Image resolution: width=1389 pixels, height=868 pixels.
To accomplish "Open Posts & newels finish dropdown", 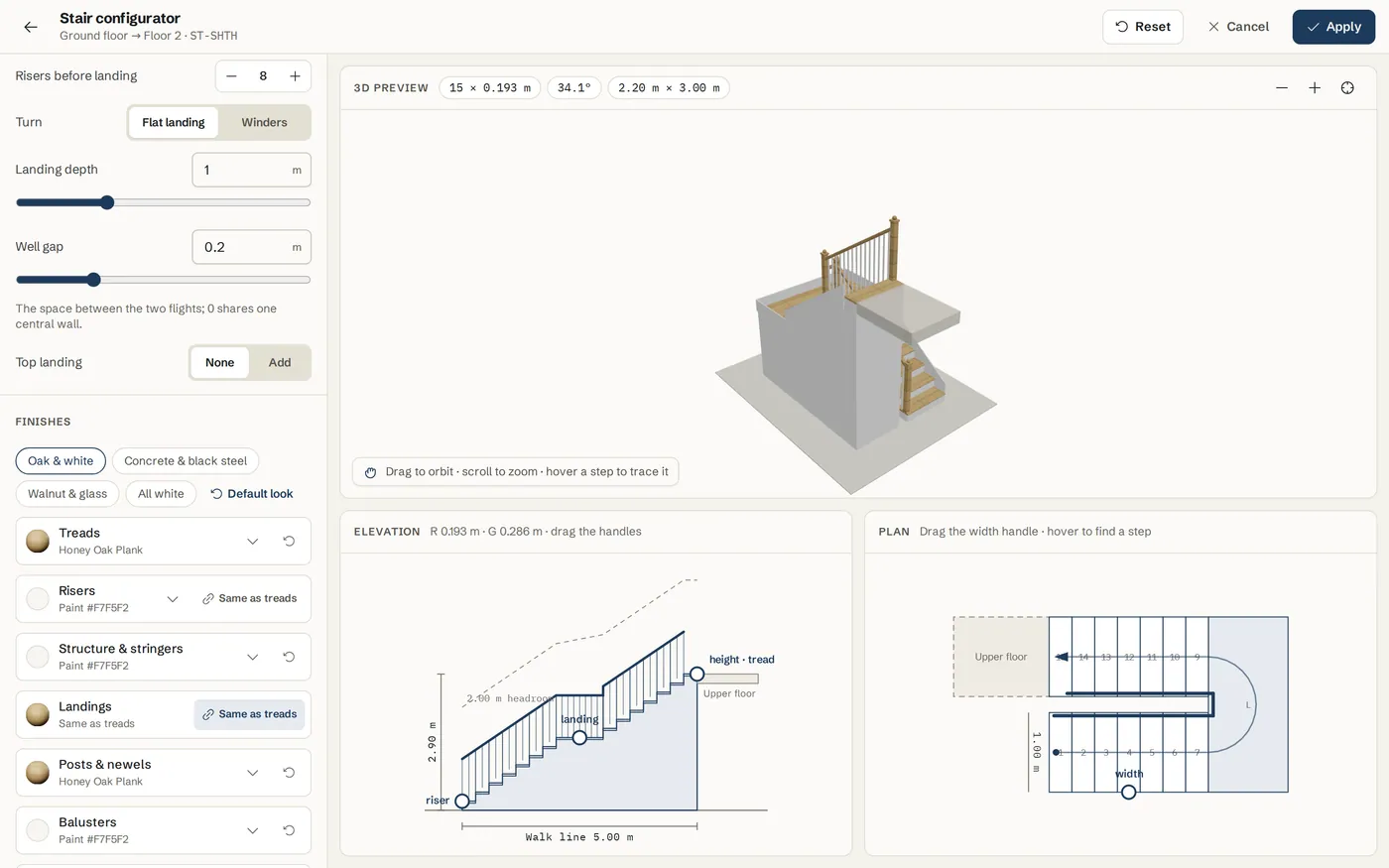I will [252, 773].
